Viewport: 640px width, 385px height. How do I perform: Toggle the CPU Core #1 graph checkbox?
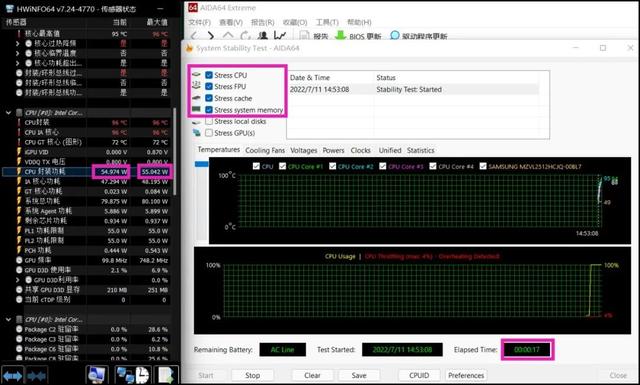tap(282, 166)
